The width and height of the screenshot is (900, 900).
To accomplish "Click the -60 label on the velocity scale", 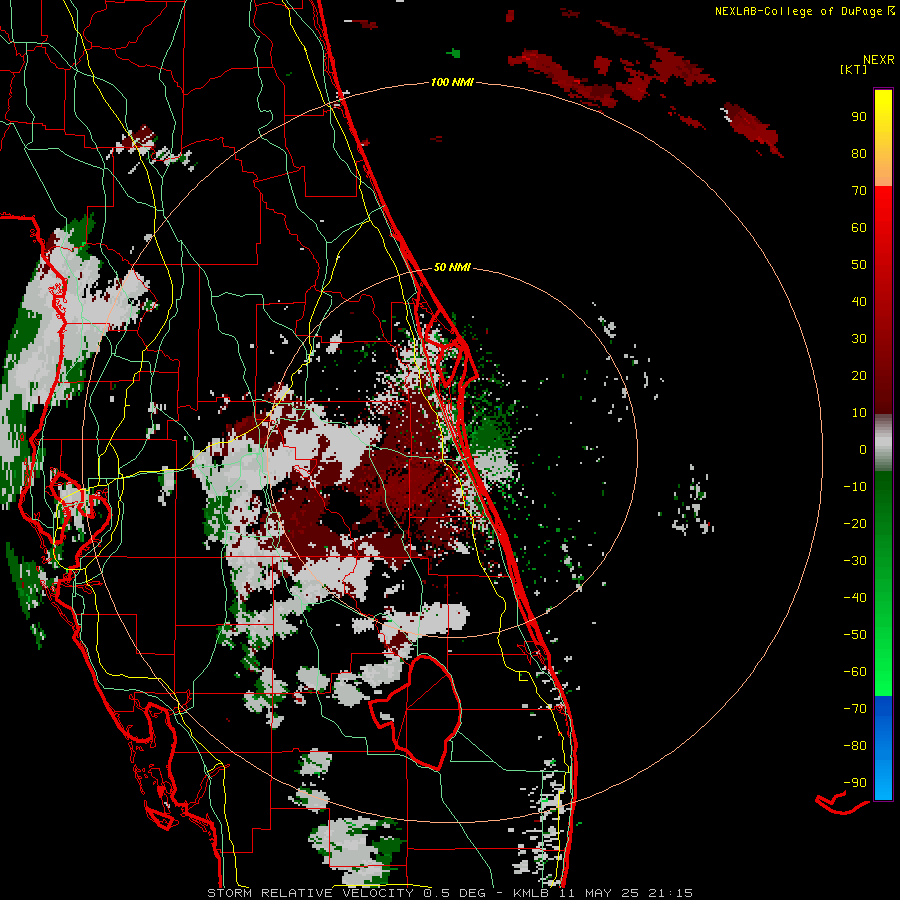I will pos(855,672).
